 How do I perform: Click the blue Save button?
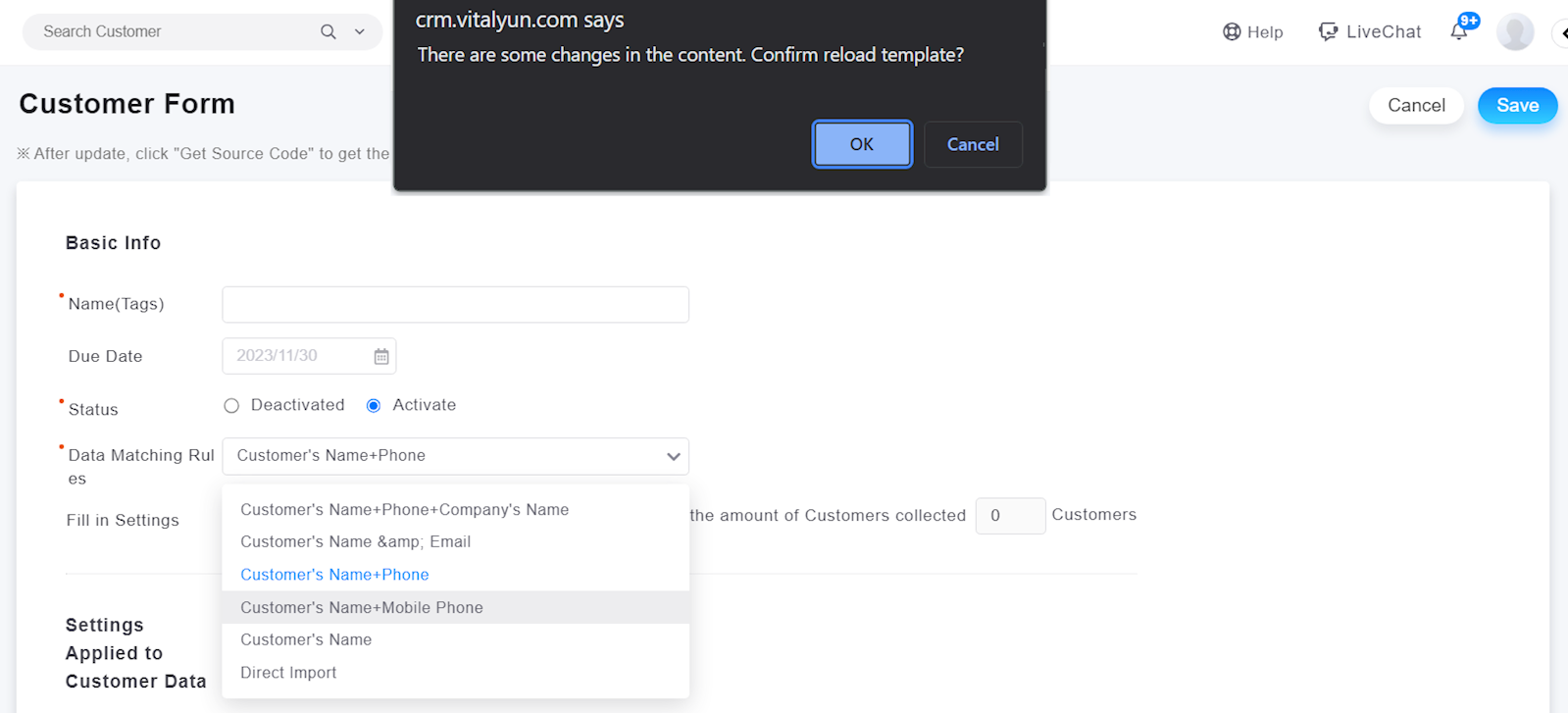pyautogui.click(x=1517, y=106)
